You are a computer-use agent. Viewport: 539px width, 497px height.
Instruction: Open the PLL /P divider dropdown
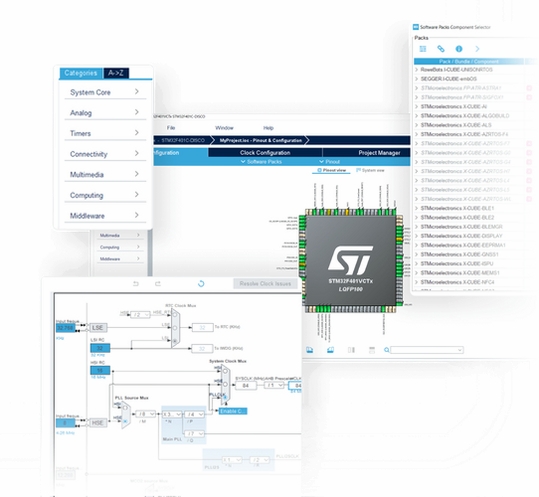coord(195,414)
